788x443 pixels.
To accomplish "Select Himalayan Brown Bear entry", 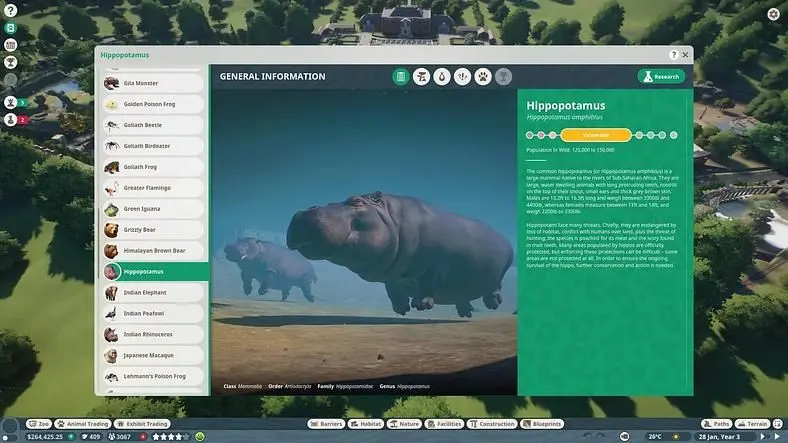I will (153, 250).
